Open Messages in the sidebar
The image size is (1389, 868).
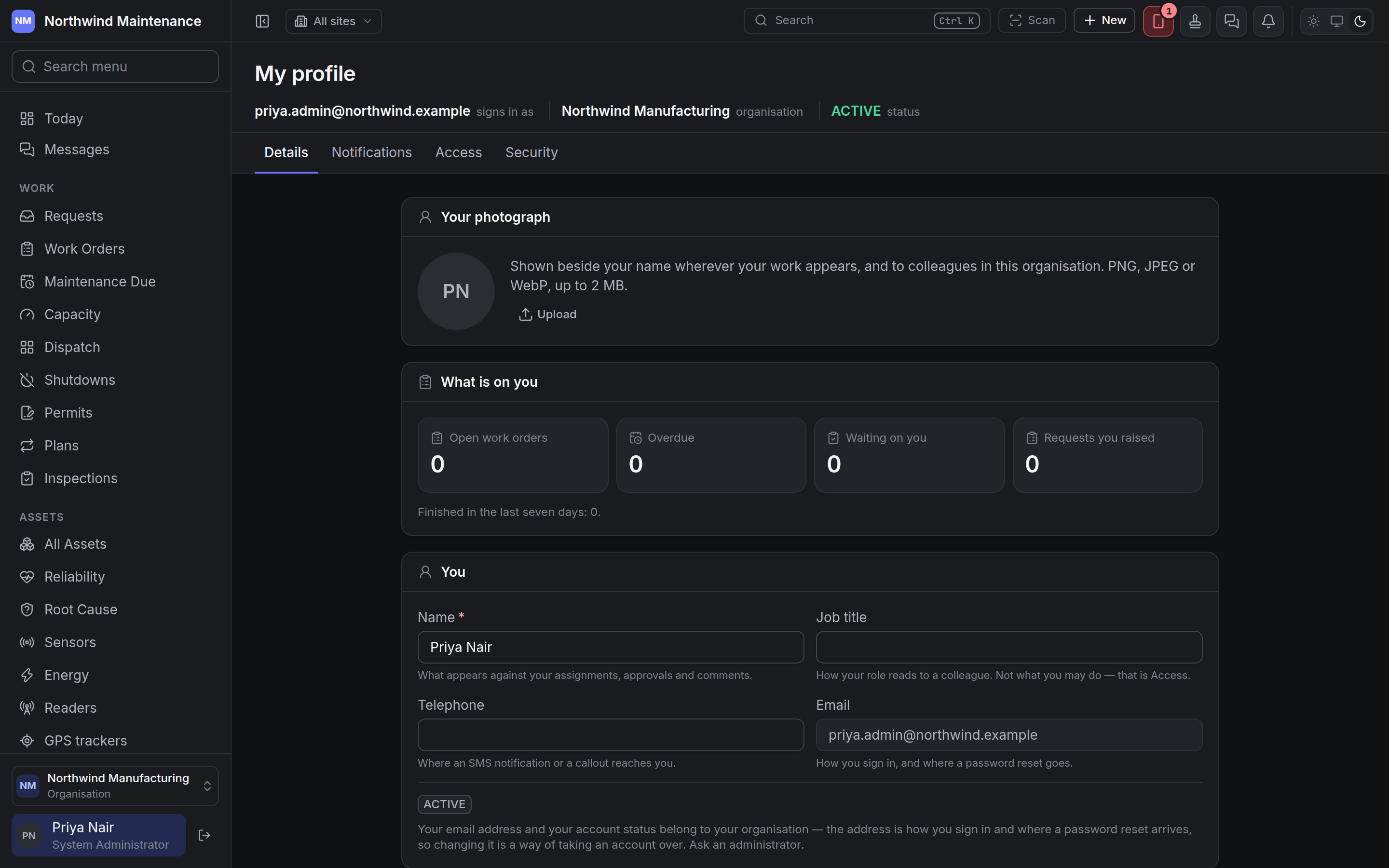(x=115, y=149)
